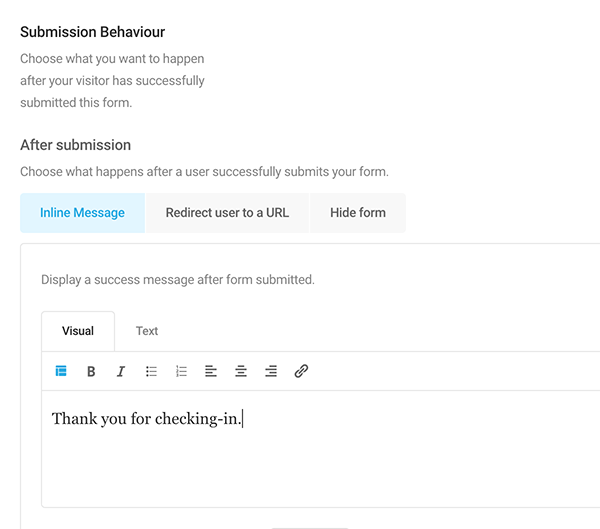Click the 'Submission Behaviour' heading
The height and width of the screenshot is (529, 600).
coord(93,32)
